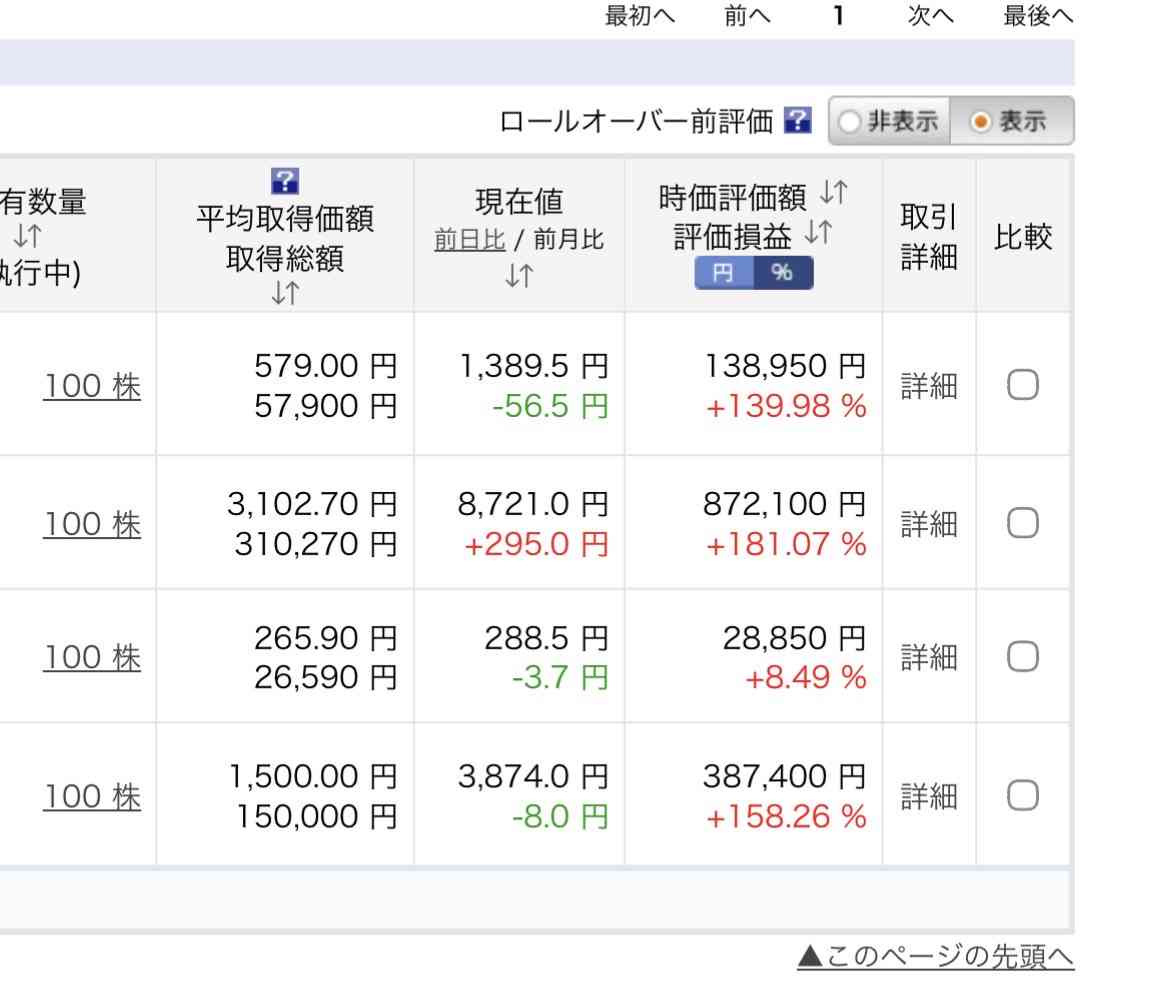Check compare box for 8,721.0 円 row
Image resolution: width=1170 pixels, height=997 pixels.
click(x=1021, y=522)
